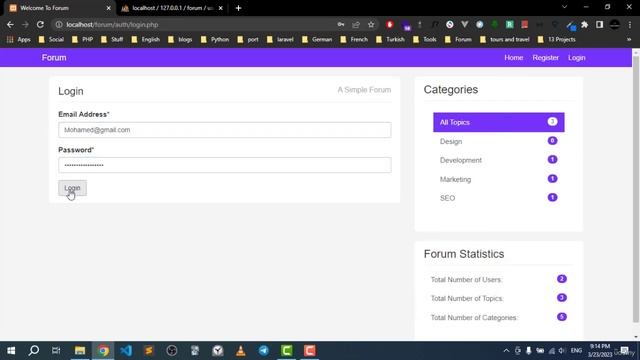Select the Design category

(x=498, y=141)
